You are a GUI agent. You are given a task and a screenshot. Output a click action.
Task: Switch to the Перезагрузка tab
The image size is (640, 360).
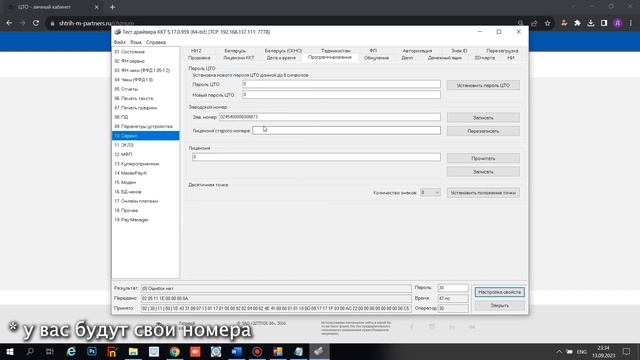(502, 51)
